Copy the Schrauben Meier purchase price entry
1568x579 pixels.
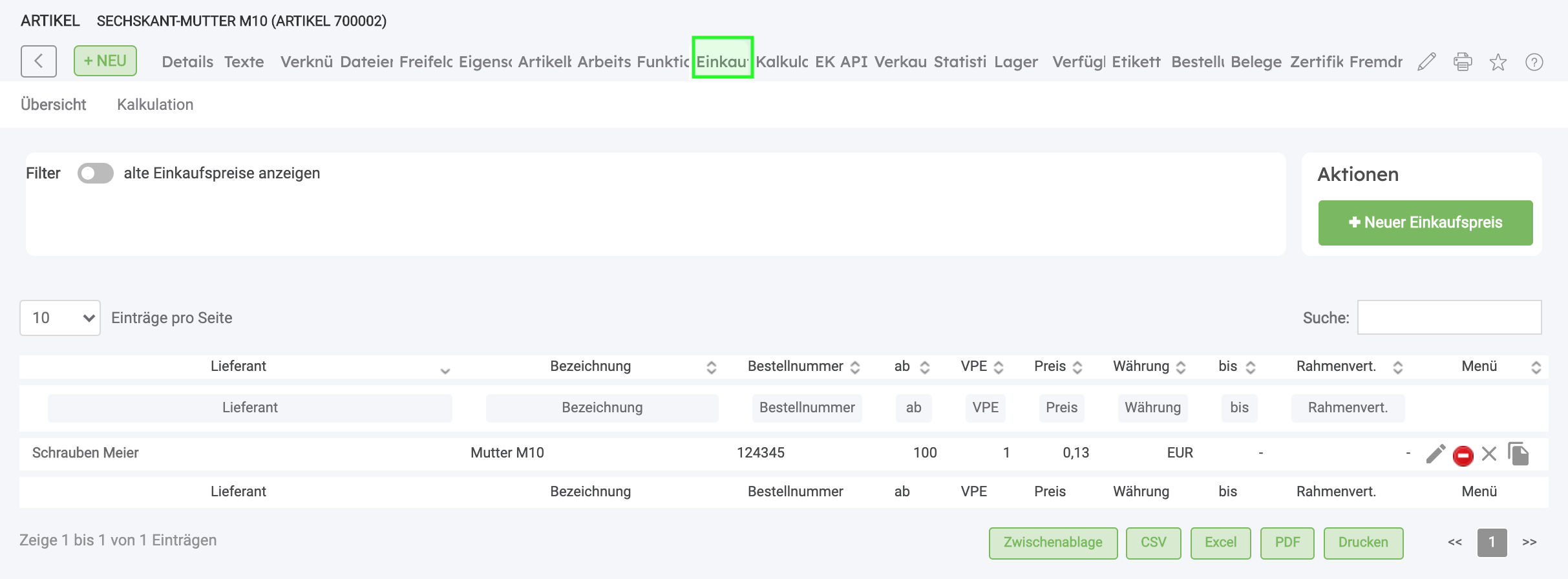tap(1518, 454)
